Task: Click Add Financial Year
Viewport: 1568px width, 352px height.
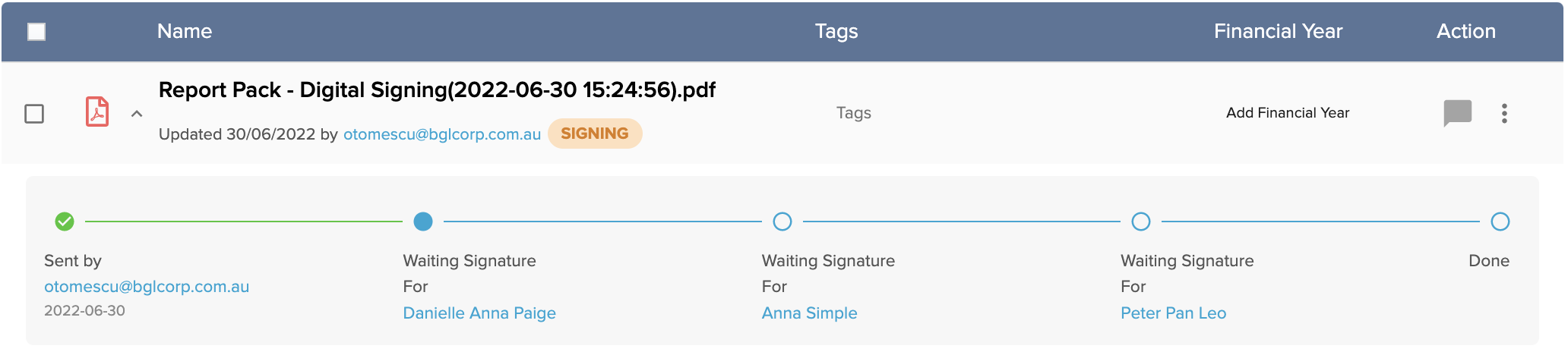Action: click(x=1288, y=112)
